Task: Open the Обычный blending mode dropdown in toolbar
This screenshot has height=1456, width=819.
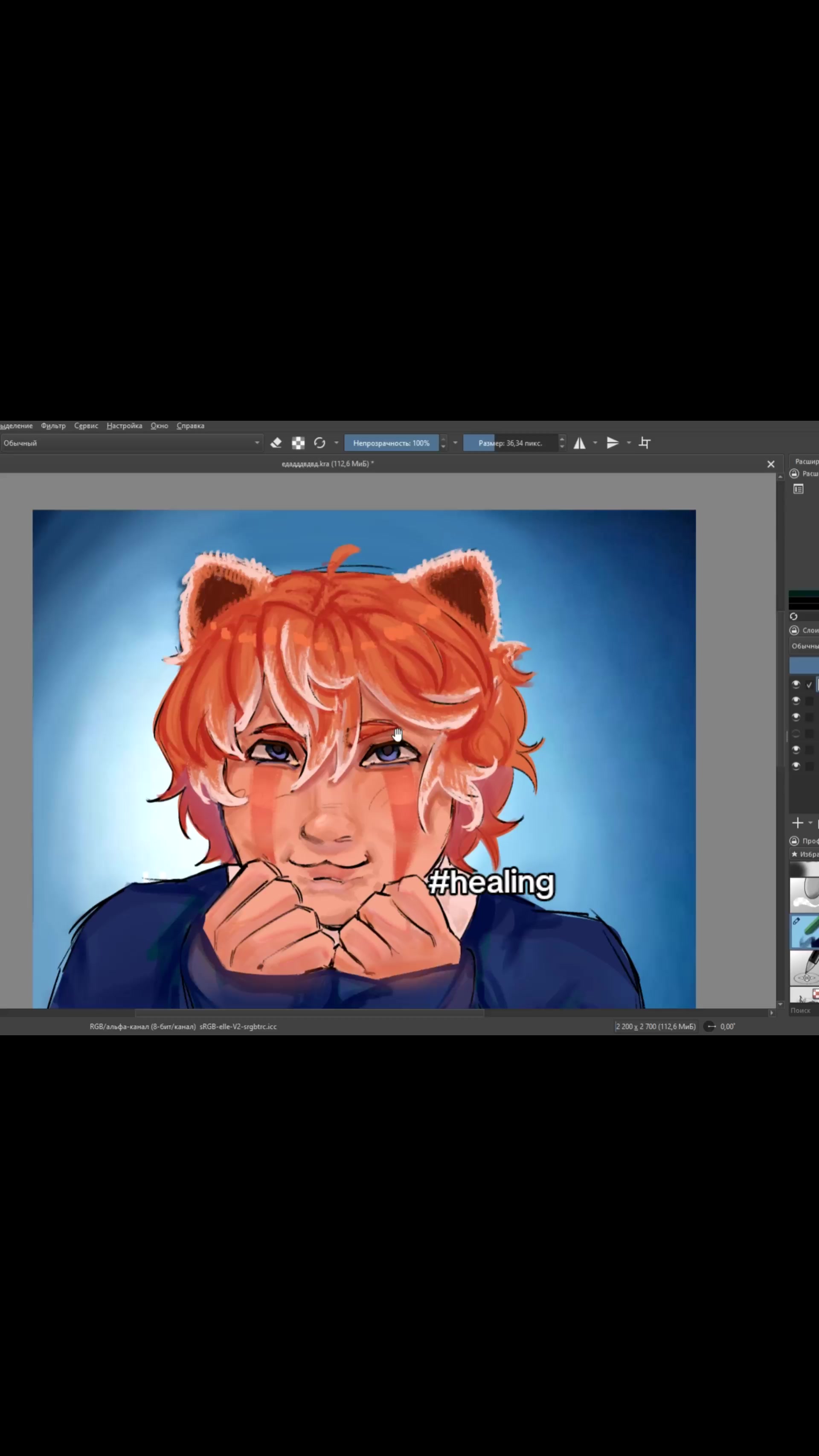Action: (x=131, y=443)
